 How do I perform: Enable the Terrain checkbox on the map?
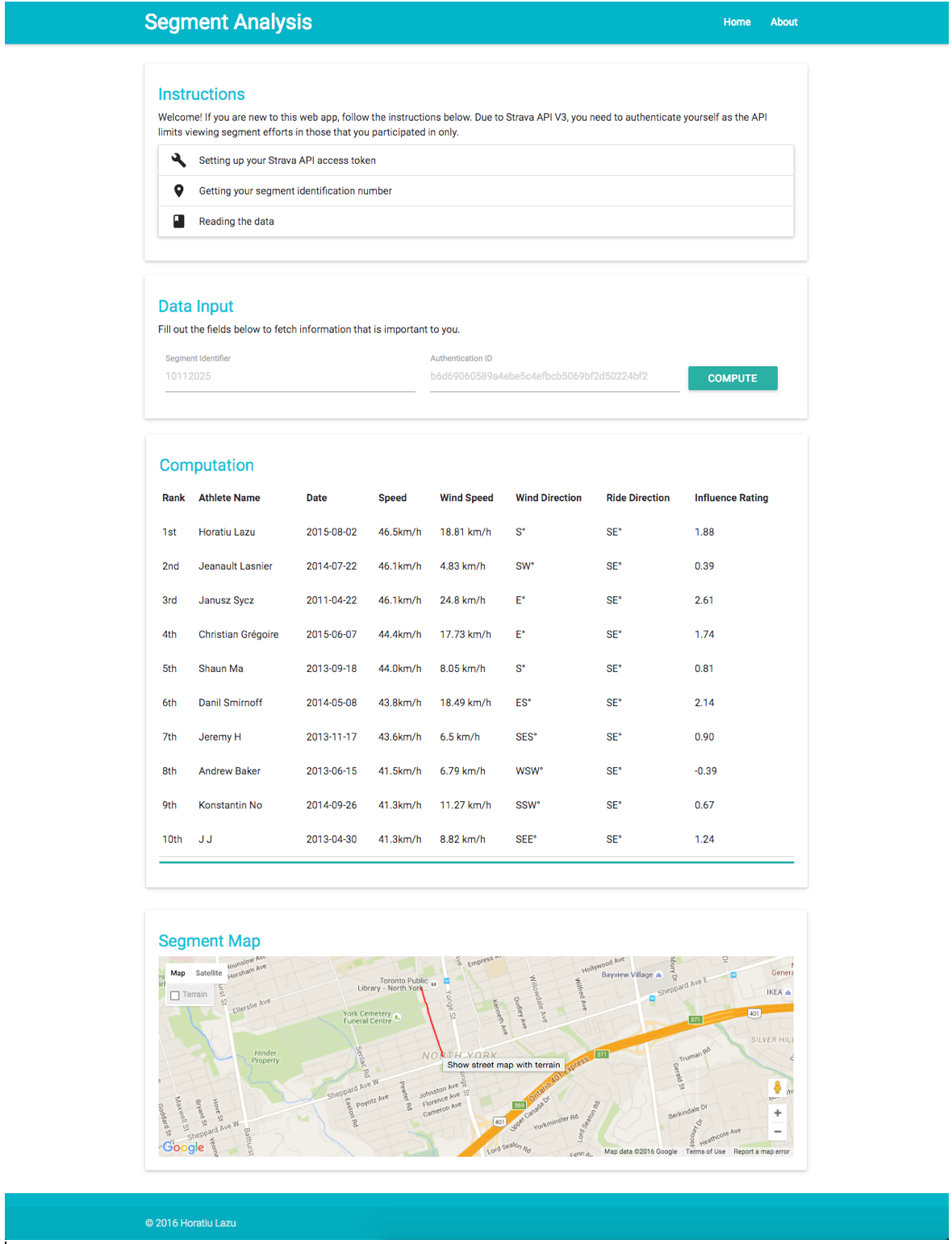tap(175, 995)
